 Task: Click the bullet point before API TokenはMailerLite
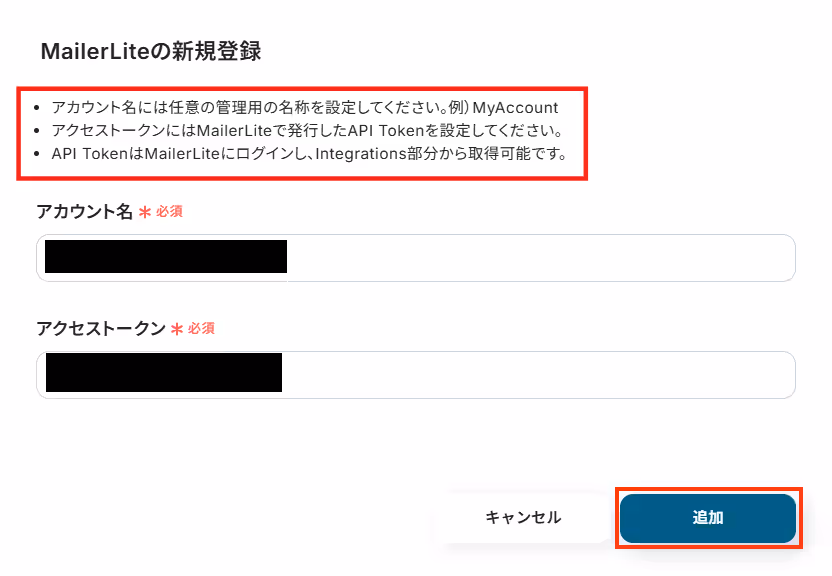(x=37, y=154)
